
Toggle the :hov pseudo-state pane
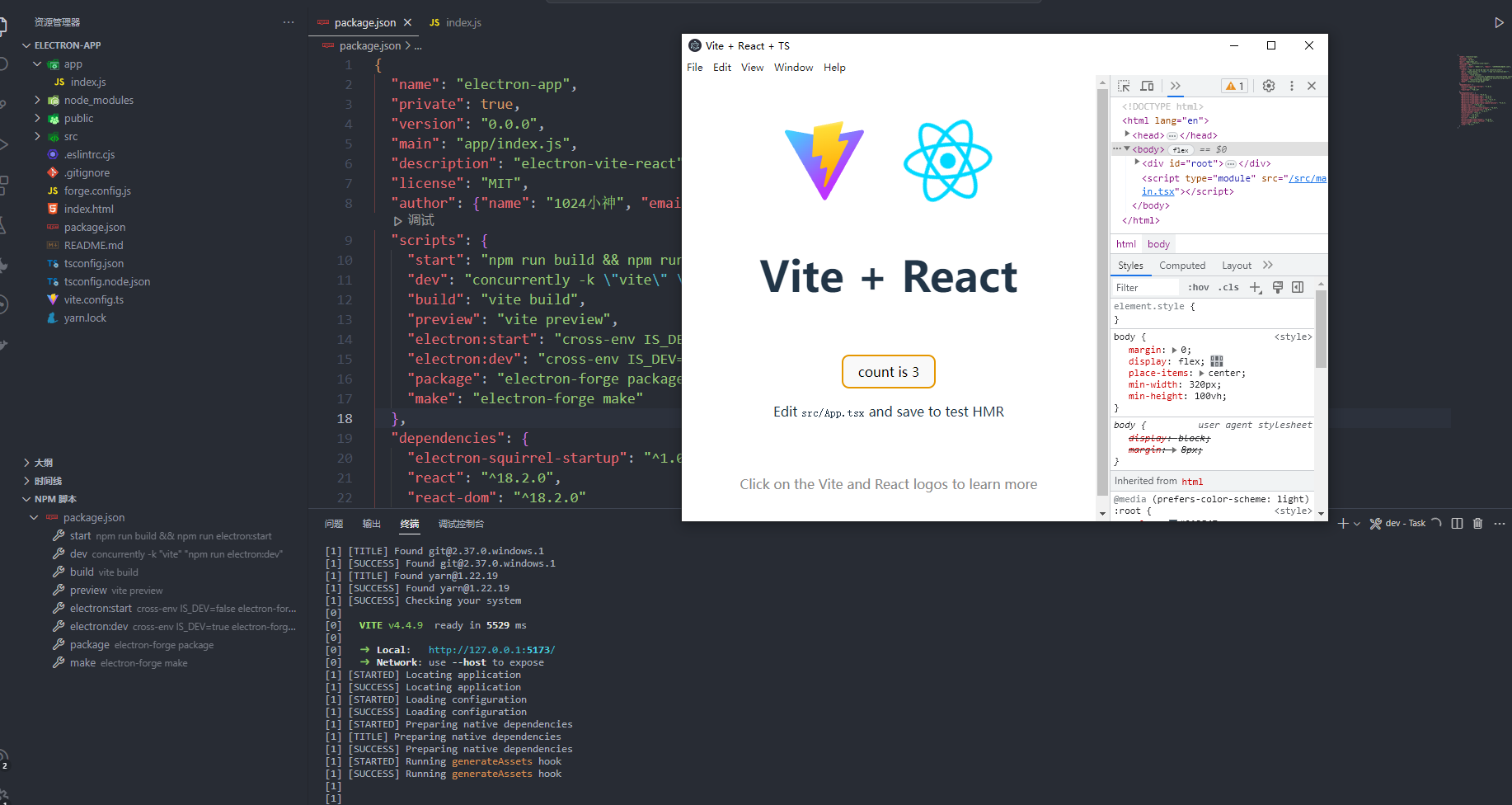(x=1200, y=287)
